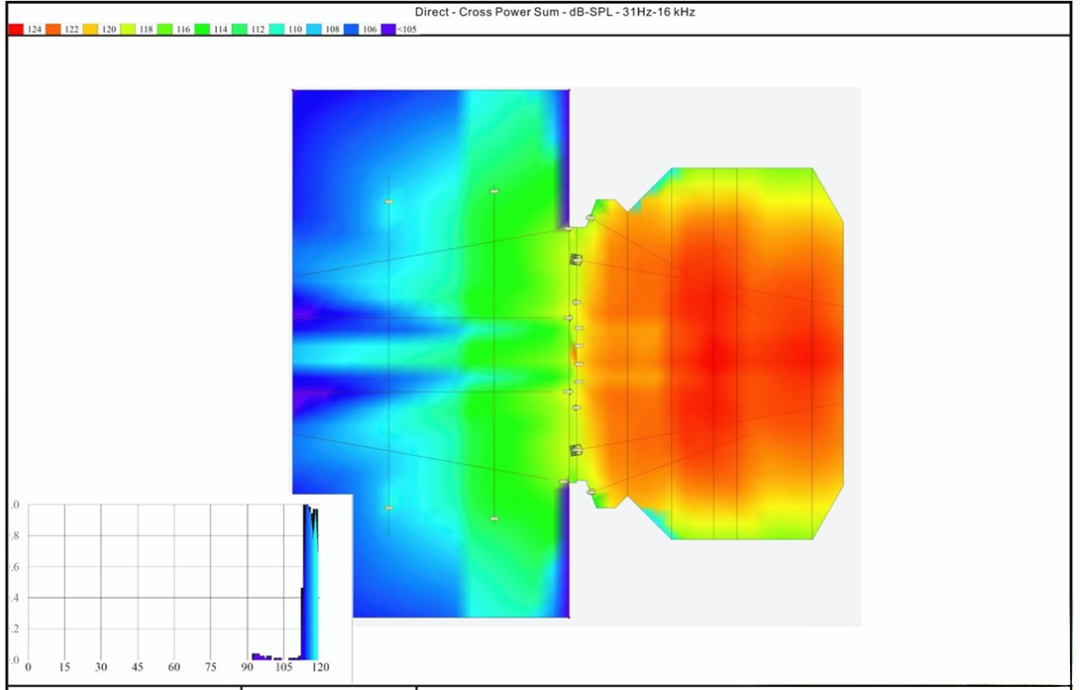Viewport: 1080px width, 690px height.
Task: Click the red 124 dB legend swatch
Action: 16,30
